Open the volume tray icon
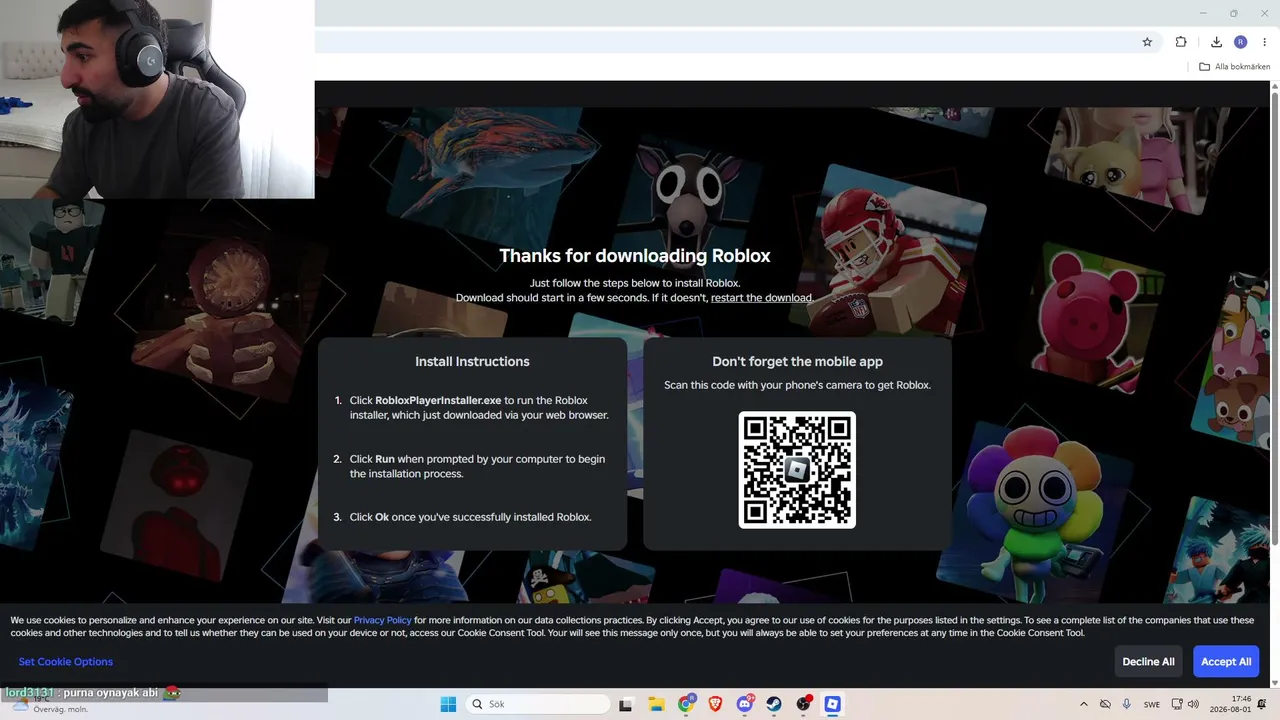The width and height of the screenshot is (1280, 720). click(1193, 704)
